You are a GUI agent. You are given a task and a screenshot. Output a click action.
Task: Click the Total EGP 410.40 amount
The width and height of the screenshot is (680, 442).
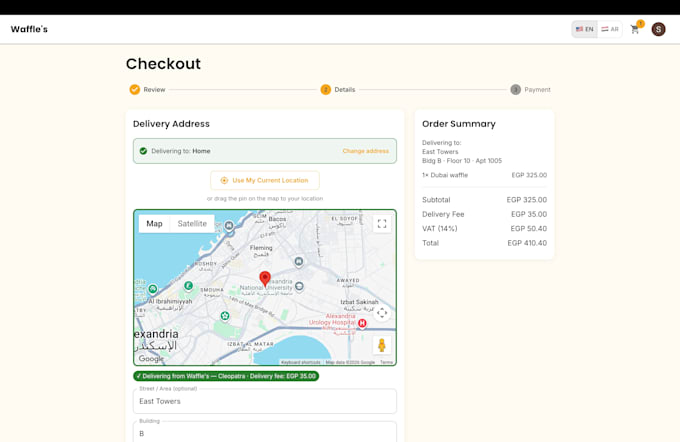(527, 243)
